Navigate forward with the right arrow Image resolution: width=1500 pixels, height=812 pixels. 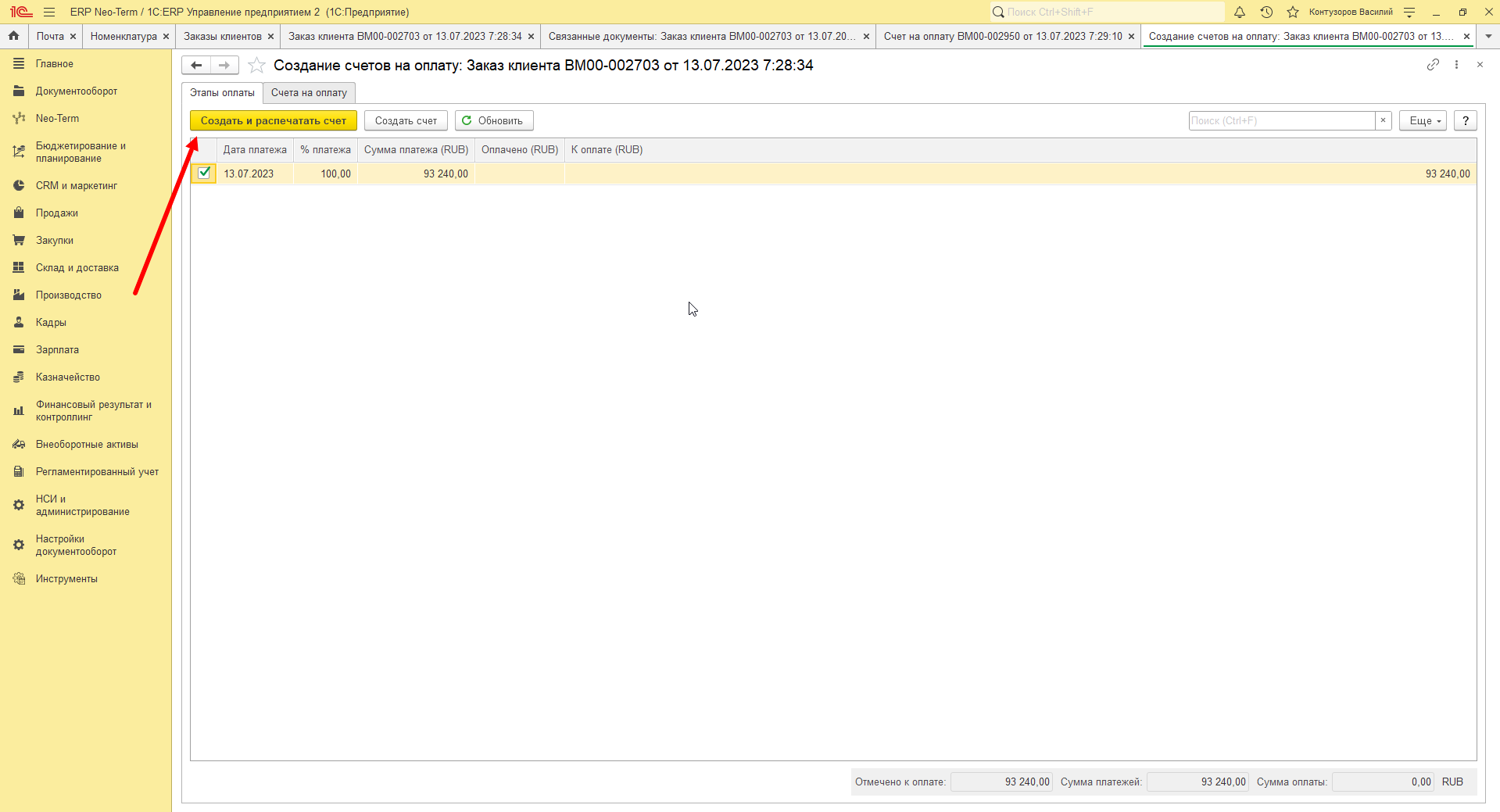[224, 65]
